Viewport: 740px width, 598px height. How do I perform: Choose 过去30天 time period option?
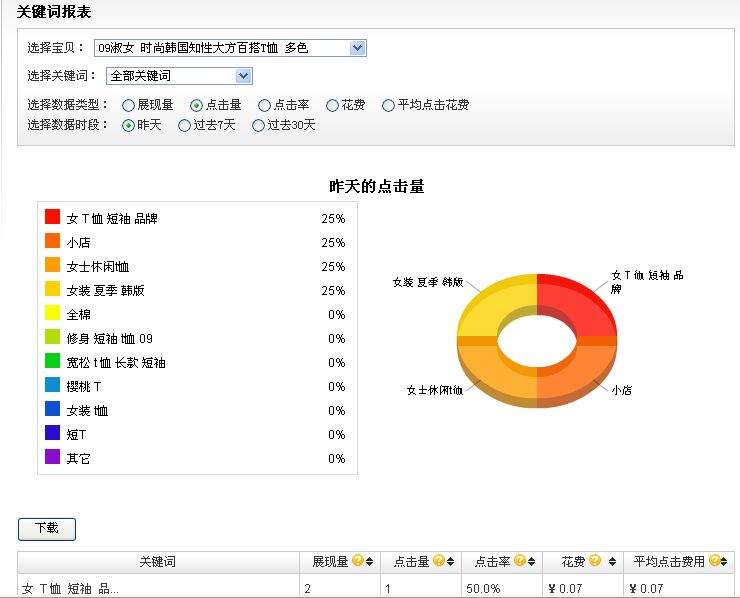coord(258,126)
